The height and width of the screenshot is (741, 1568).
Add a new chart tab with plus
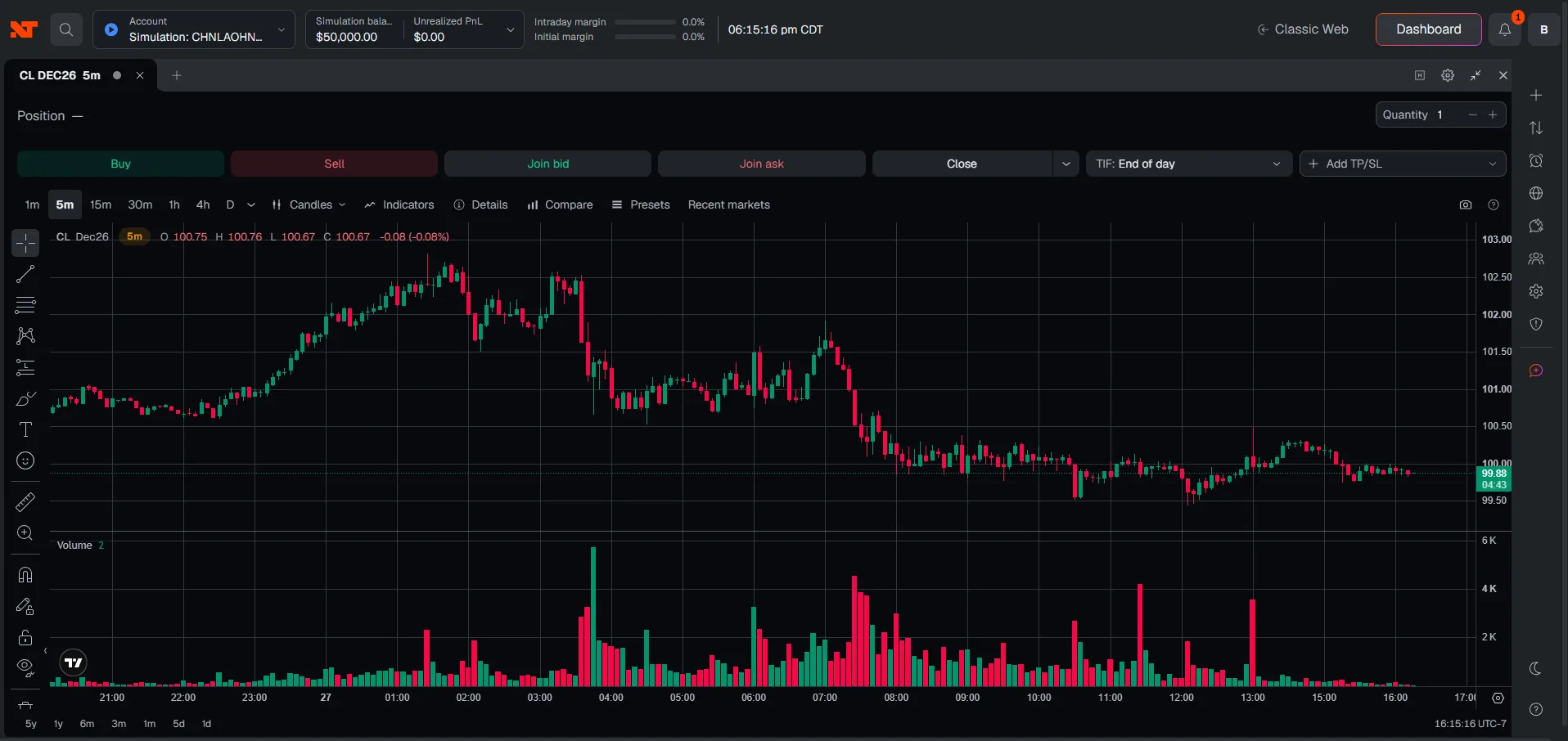176,75
